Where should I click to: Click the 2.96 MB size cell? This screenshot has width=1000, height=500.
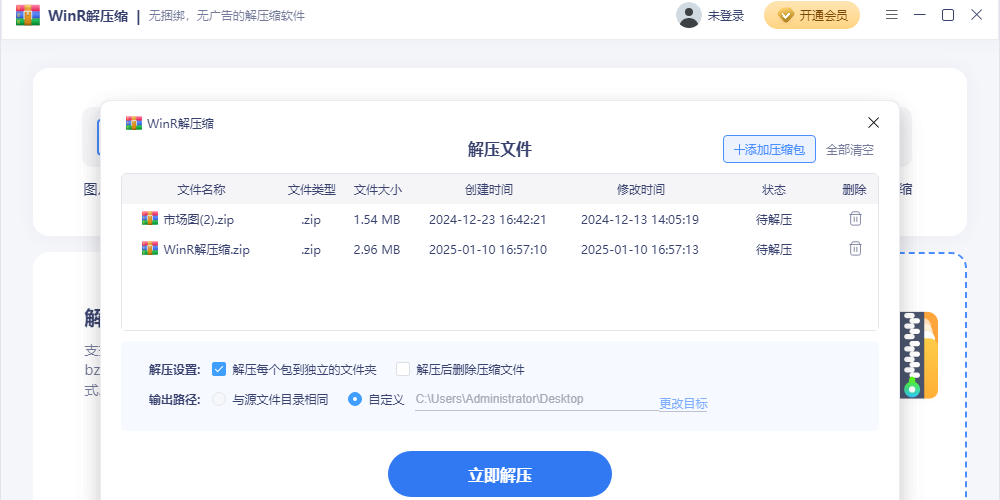click(377, 249)
